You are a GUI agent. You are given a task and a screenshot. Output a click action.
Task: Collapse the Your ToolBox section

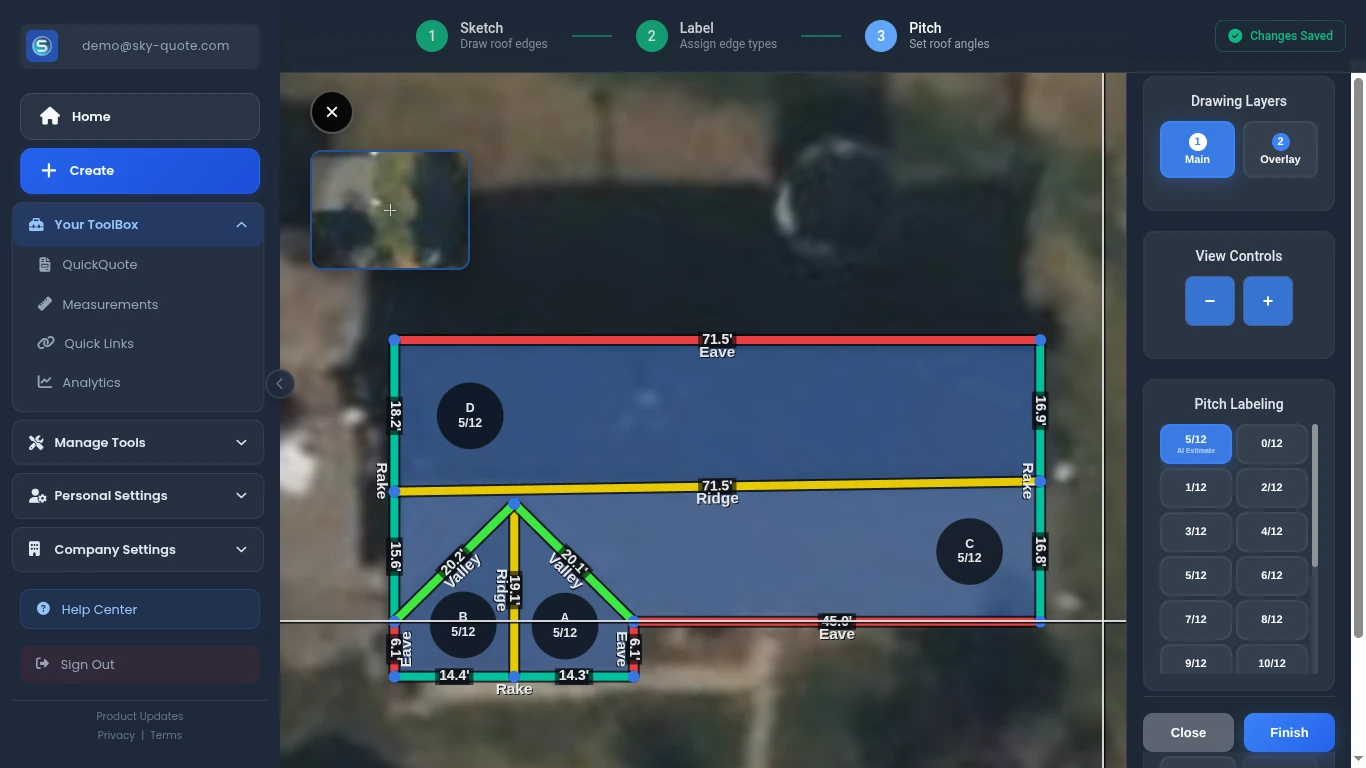coord(241,224)
